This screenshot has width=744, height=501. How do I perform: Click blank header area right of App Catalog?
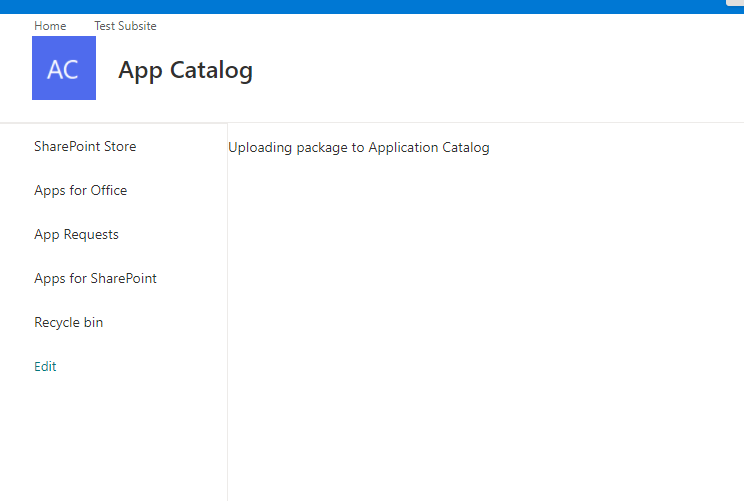pyautogui.click(x=500, y=70)
